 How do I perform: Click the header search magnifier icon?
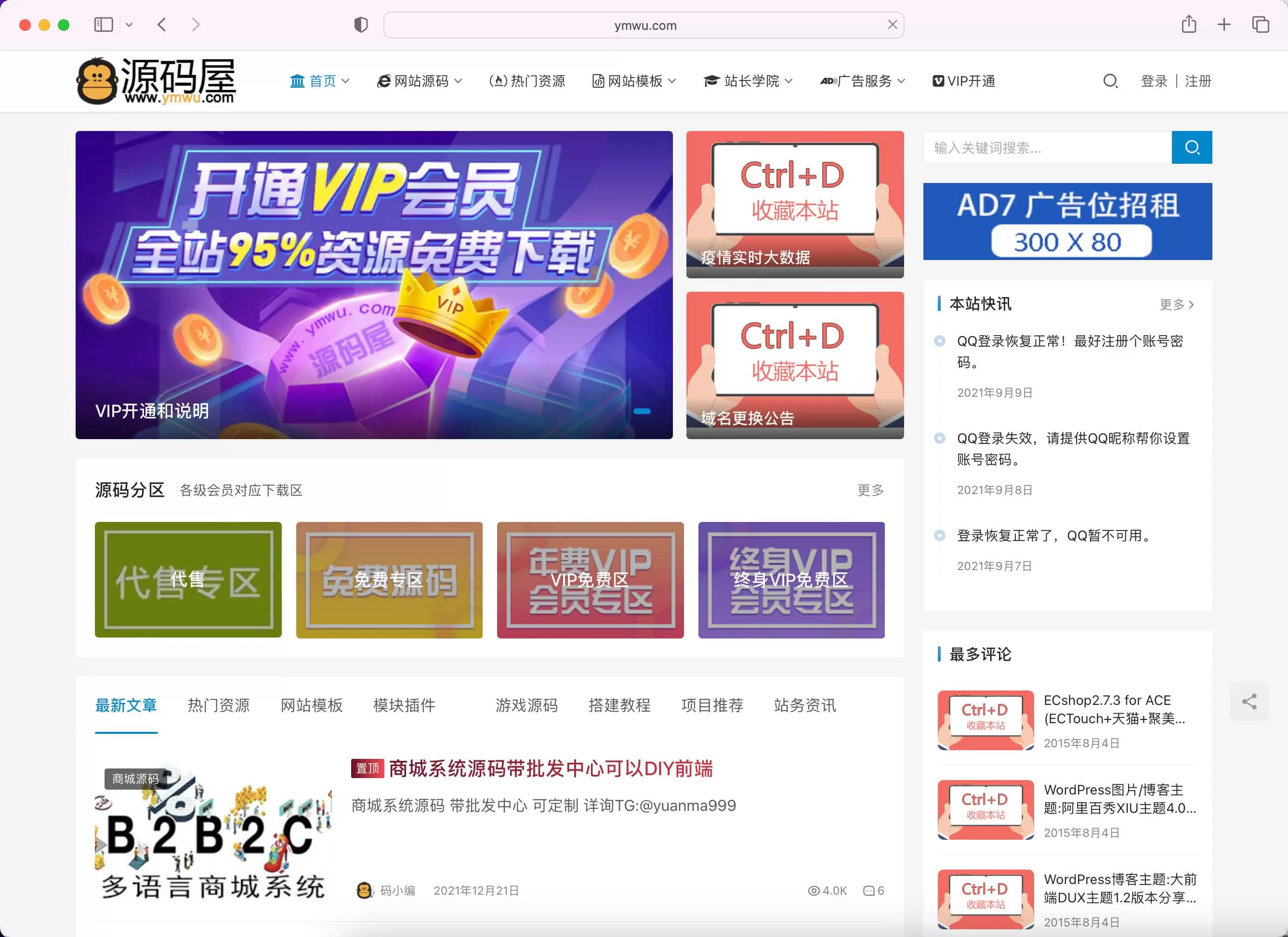[x=1110, y=81]
